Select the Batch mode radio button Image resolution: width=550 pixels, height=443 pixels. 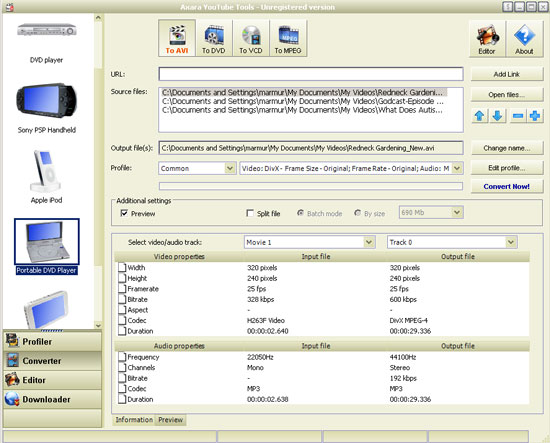click(x=300, y=213)
